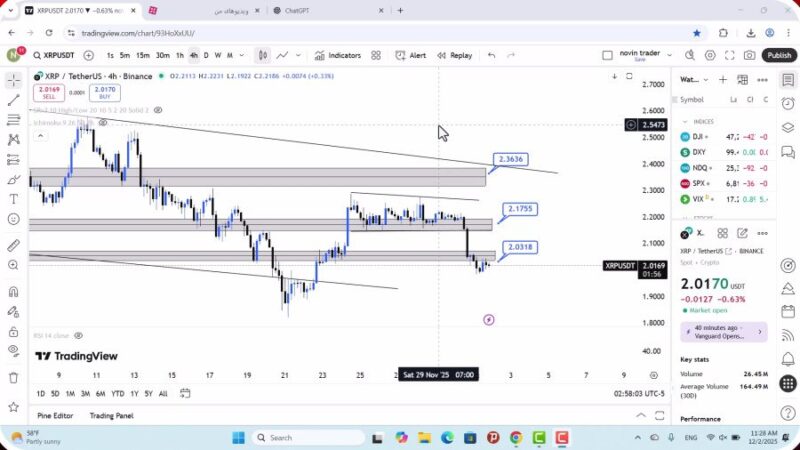Viewport: 800px width, 450px height.
Task: Enter fullscreen chart mode
Action: [730, 56]
